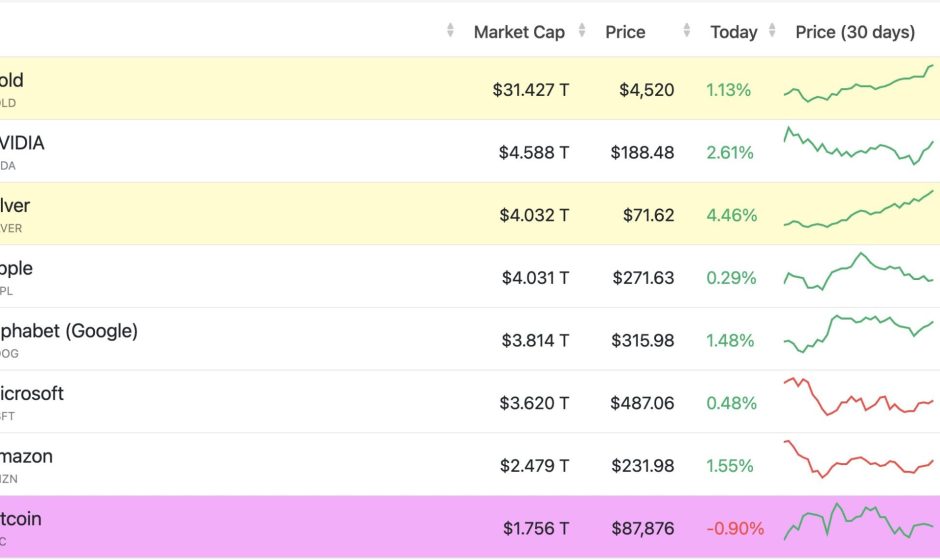
Task: Select the Price (30 days) column header
Action: [x=855, y=32]
